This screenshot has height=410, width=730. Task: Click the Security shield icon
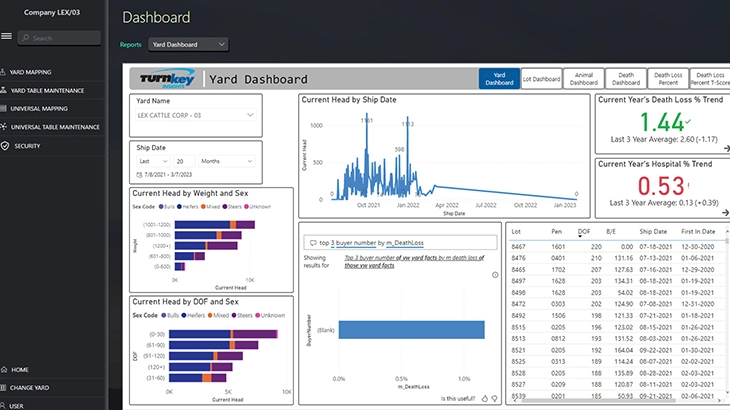click(5, 146)
